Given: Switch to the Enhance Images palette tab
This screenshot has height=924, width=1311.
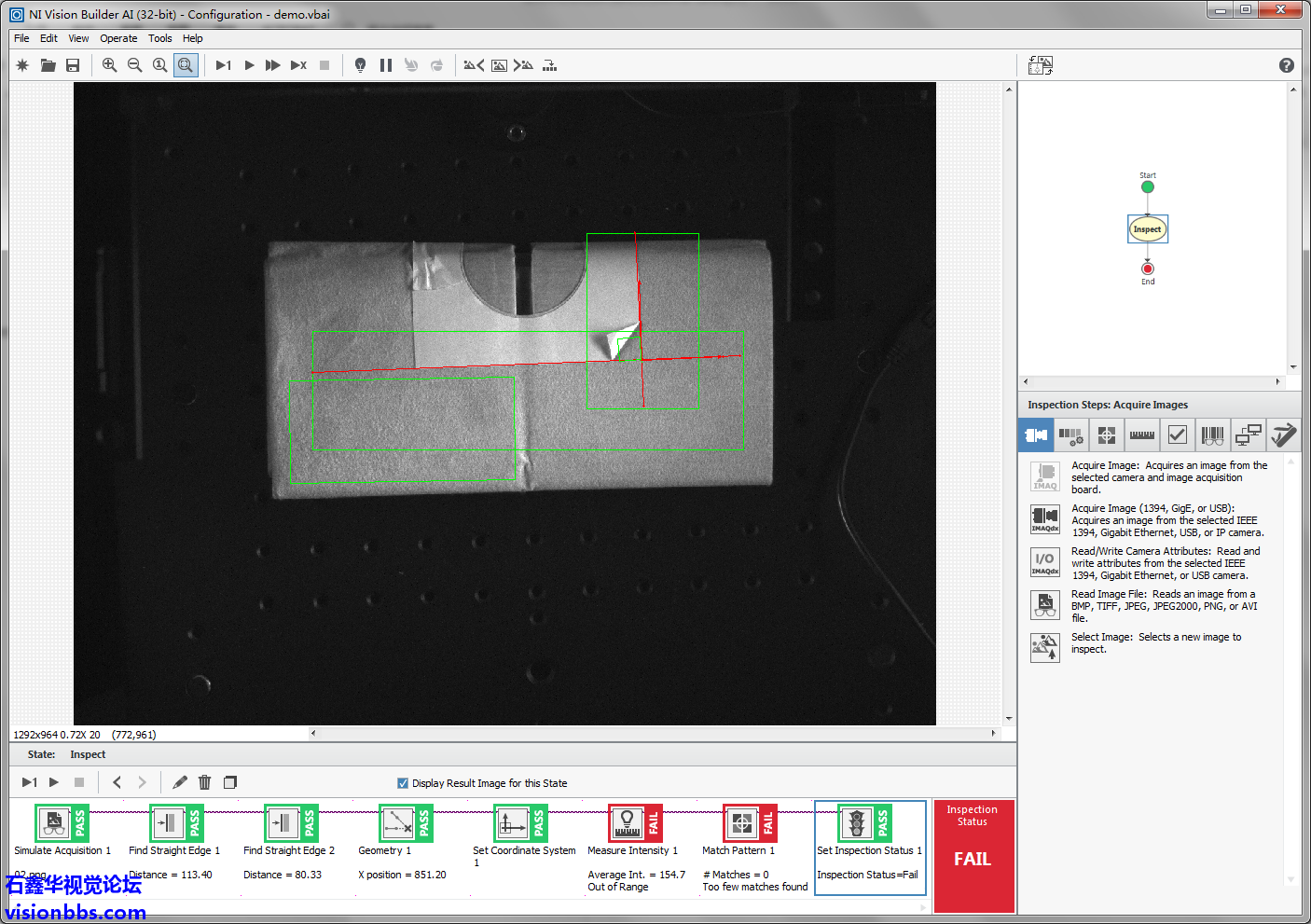Looking at the screenshot, I should tap(1070, 434).
